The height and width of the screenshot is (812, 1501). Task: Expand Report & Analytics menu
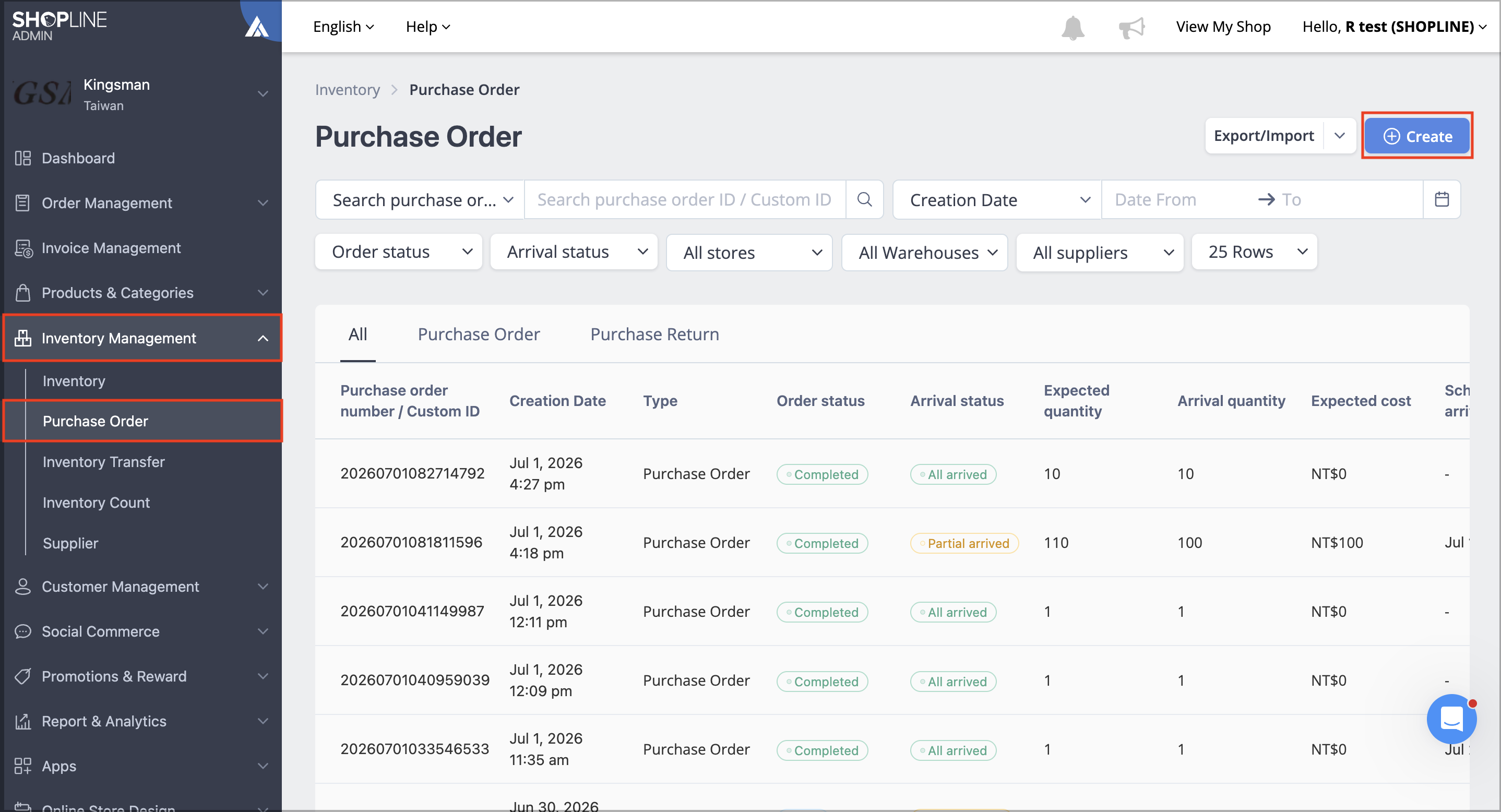point(263,721)
